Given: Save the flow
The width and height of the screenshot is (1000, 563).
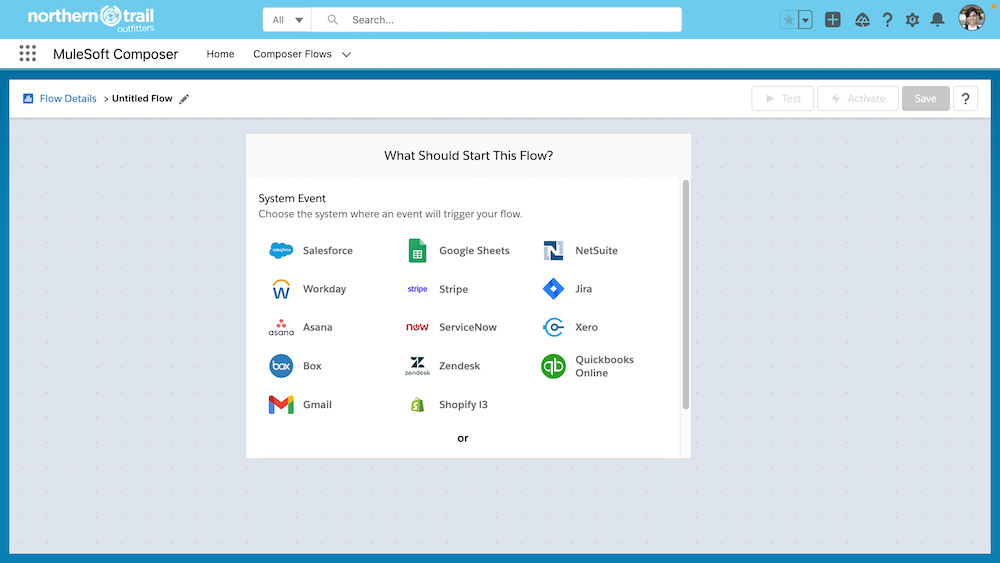Looking at the screenshot, I should pos(925,98).
